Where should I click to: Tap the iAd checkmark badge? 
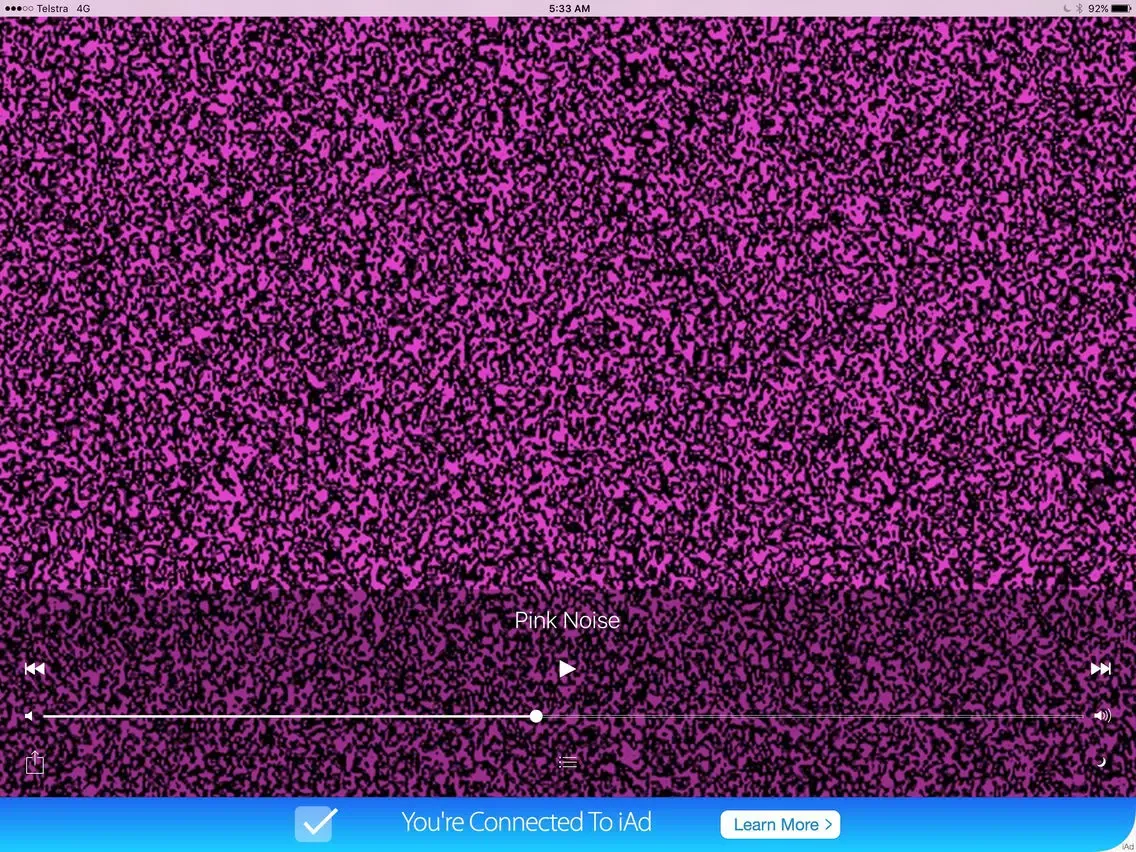(315, 824)
